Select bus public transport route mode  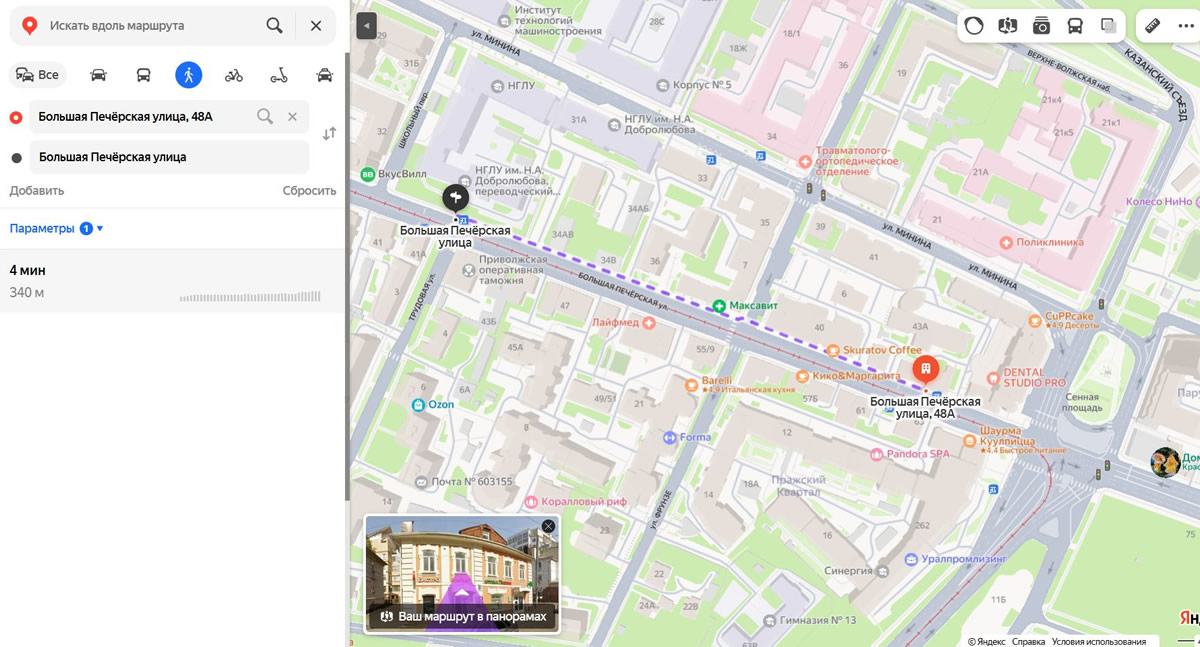tap(143, 75)
